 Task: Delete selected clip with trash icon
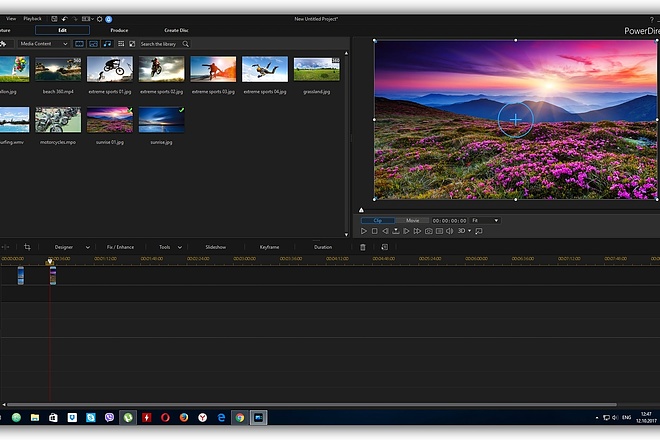coord(363,247)
